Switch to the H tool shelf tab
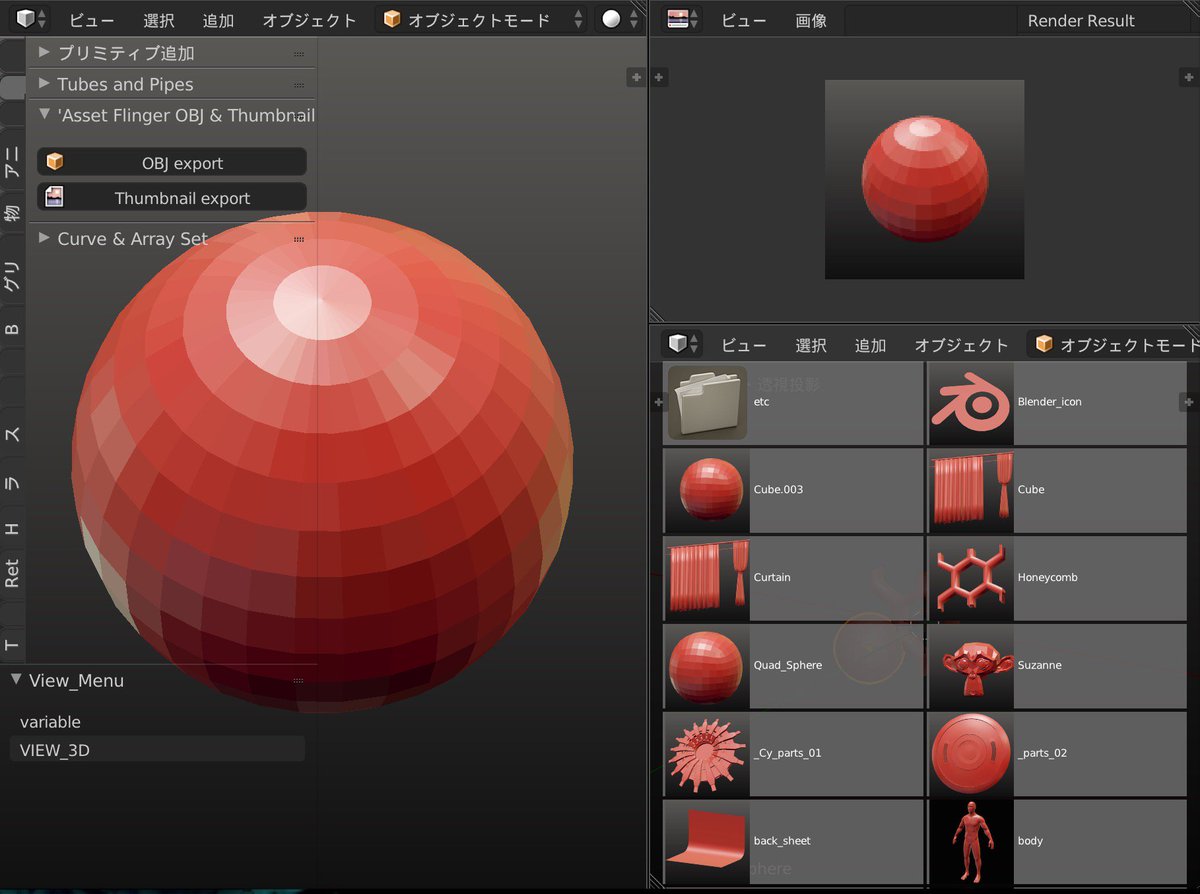The height and width of the screenshot is (894, 1200). (12, 527)
